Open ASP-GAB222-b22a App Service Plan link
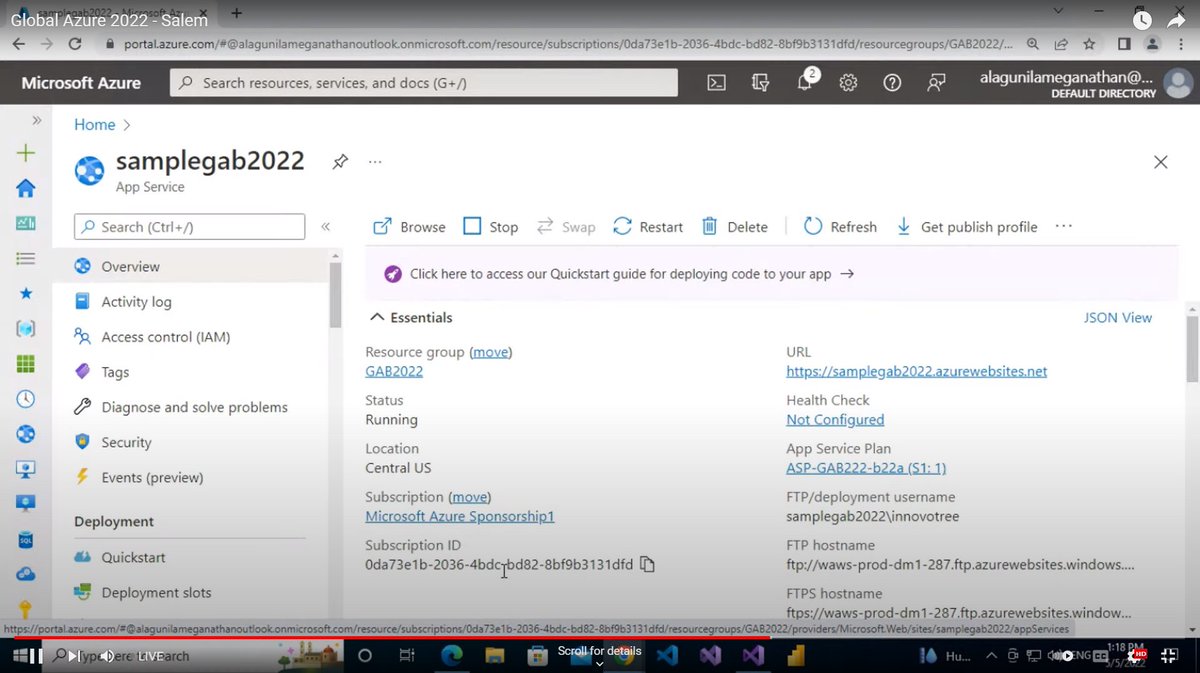The height and width of the screenshot is (673, 1200). 866,468
